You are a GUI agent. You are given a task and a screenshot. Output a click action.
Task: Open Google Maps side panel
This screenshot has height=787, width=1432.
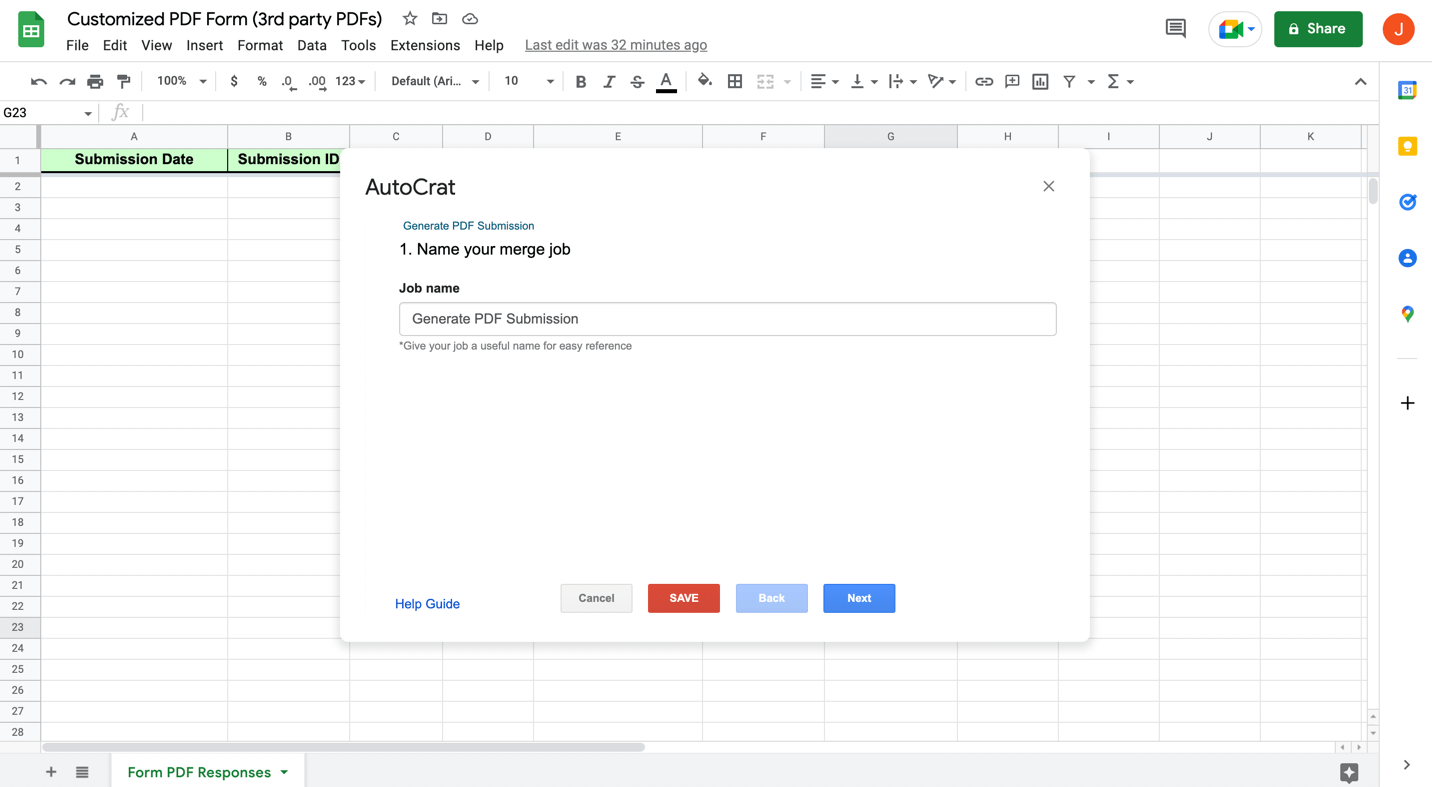[1407, 314]
